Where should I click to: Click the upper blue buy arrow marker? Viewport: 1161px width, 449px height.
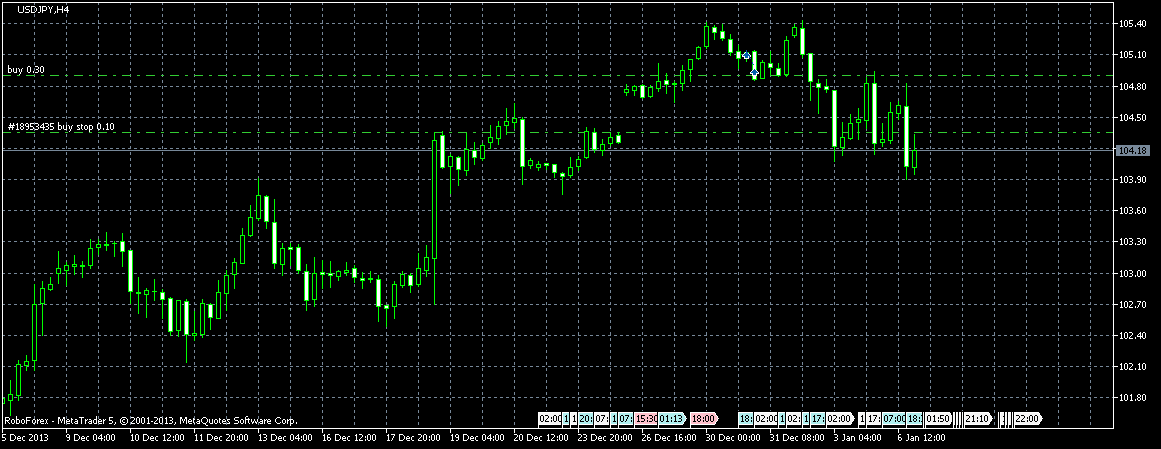coord(746,55)
